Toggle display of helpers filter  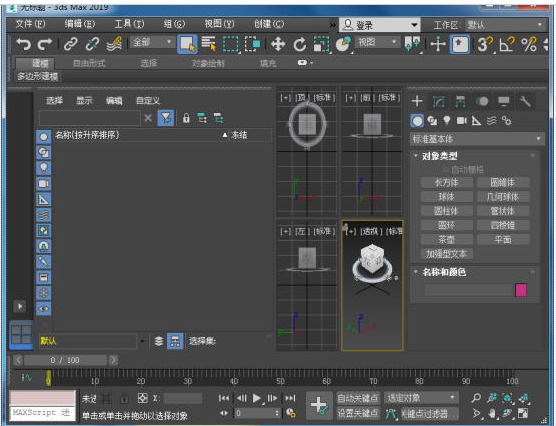44,199
